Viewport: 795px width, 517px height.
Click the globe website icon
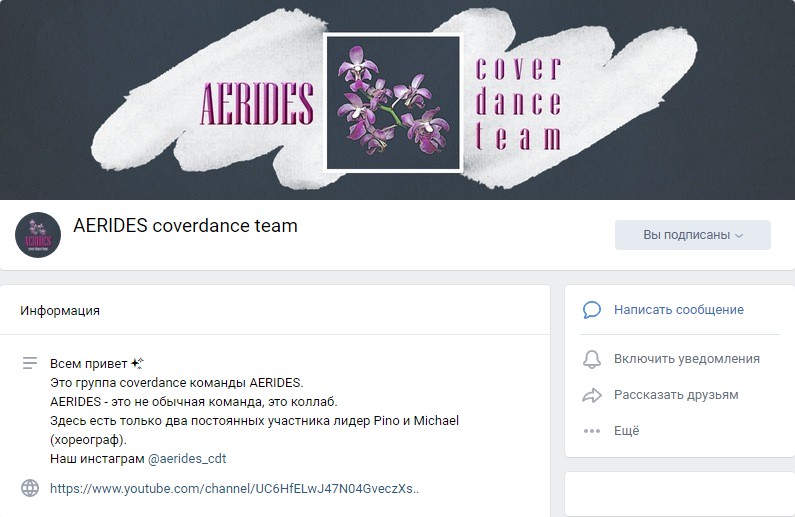click(x=30, y=488)
